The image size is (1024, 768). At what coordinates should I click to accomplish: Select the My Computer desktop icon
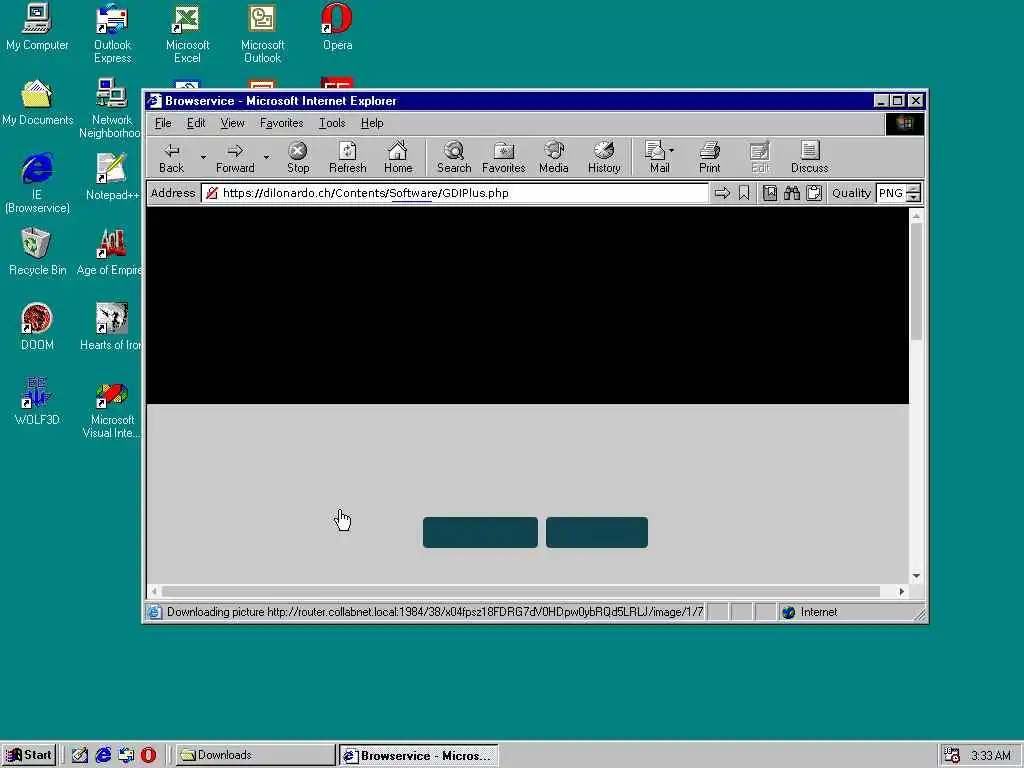point(37,27)
